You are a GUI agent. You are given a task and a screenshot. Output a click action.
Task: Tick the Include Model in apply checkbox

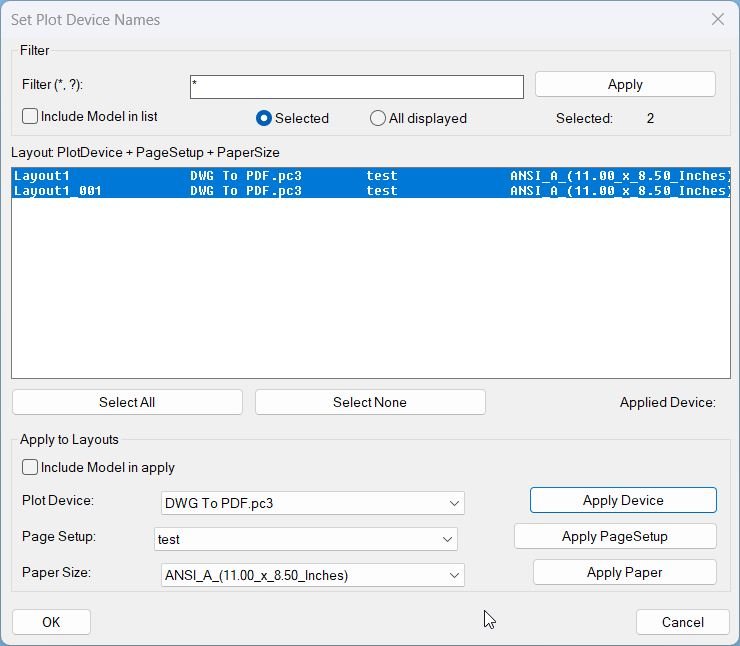[30, 467]
